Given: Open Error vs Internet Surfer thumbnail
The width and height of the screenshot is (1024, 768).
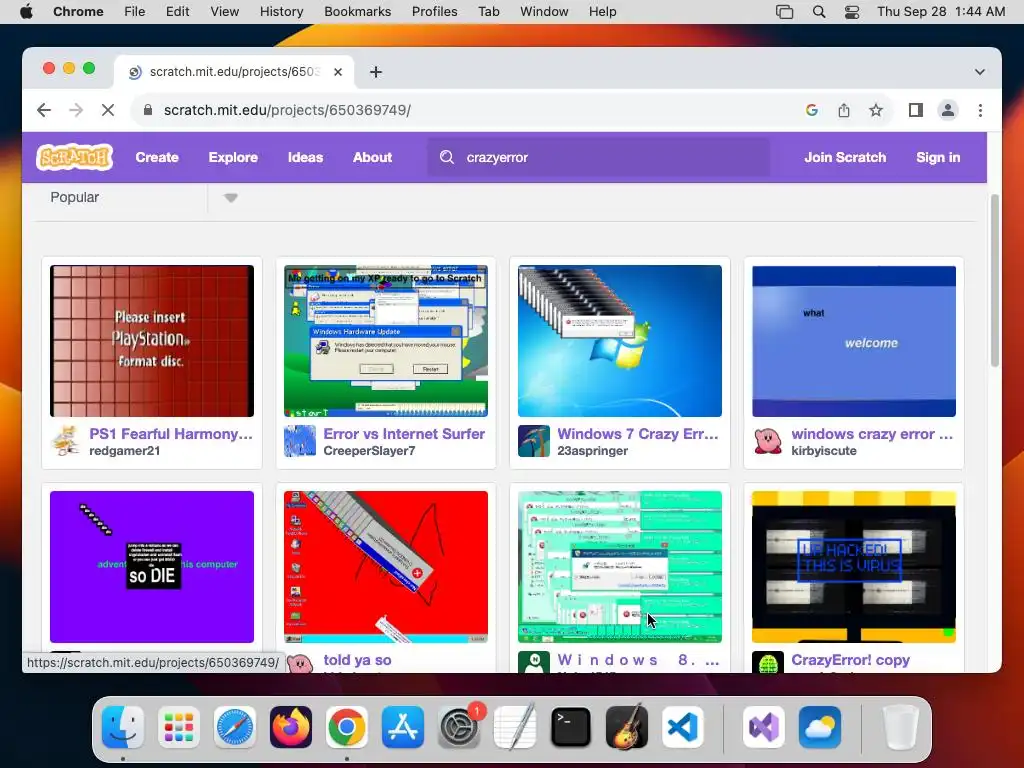Looking at the screenshot, I should [x=386, y=341].
